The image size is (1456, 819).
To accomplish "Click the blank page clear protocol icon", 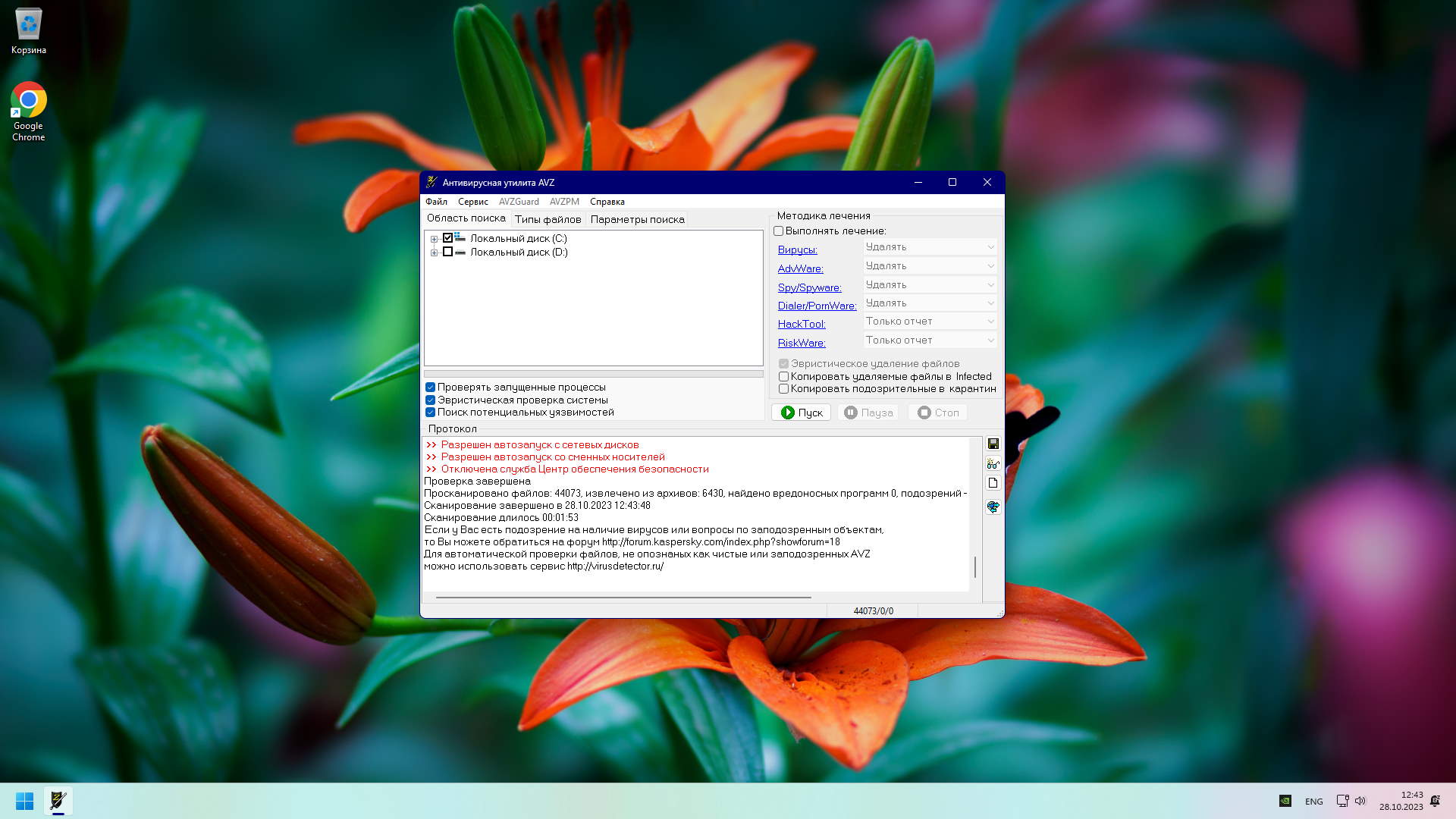I will coord(993,483).
